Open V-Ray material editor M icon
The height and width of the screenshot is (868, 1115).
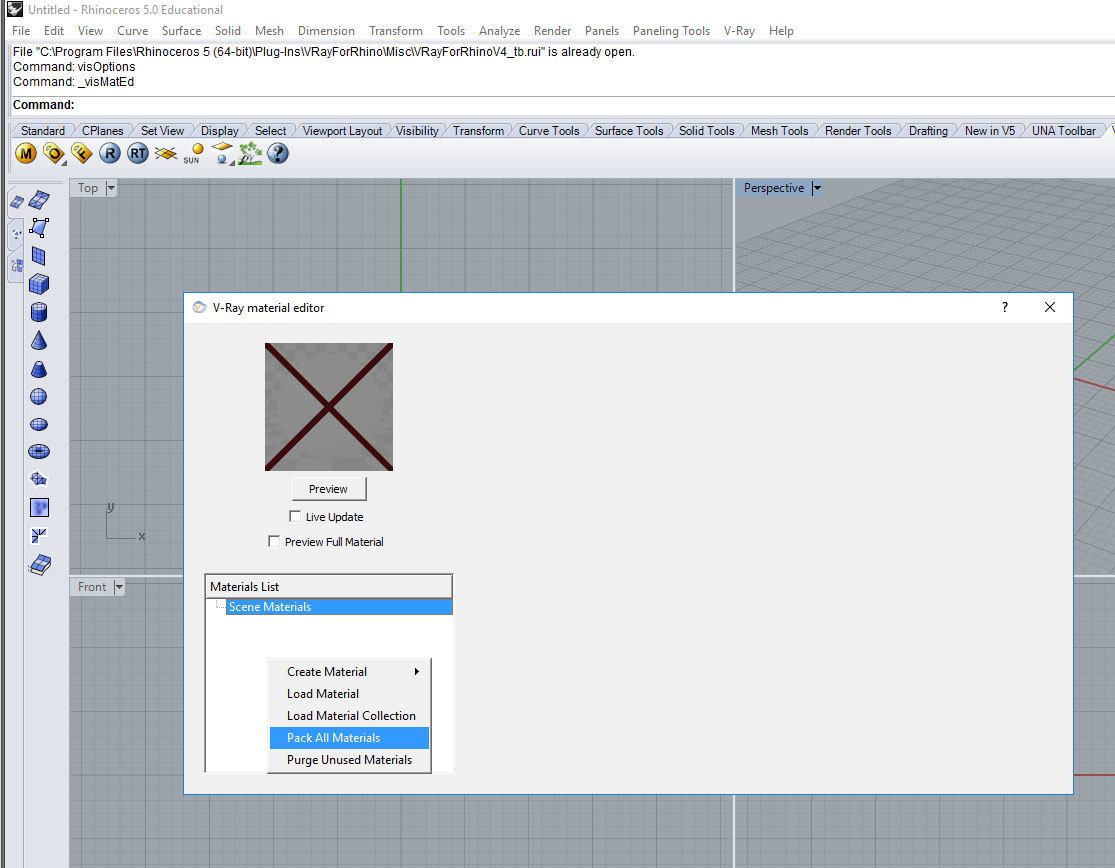(x=26, y=154)
